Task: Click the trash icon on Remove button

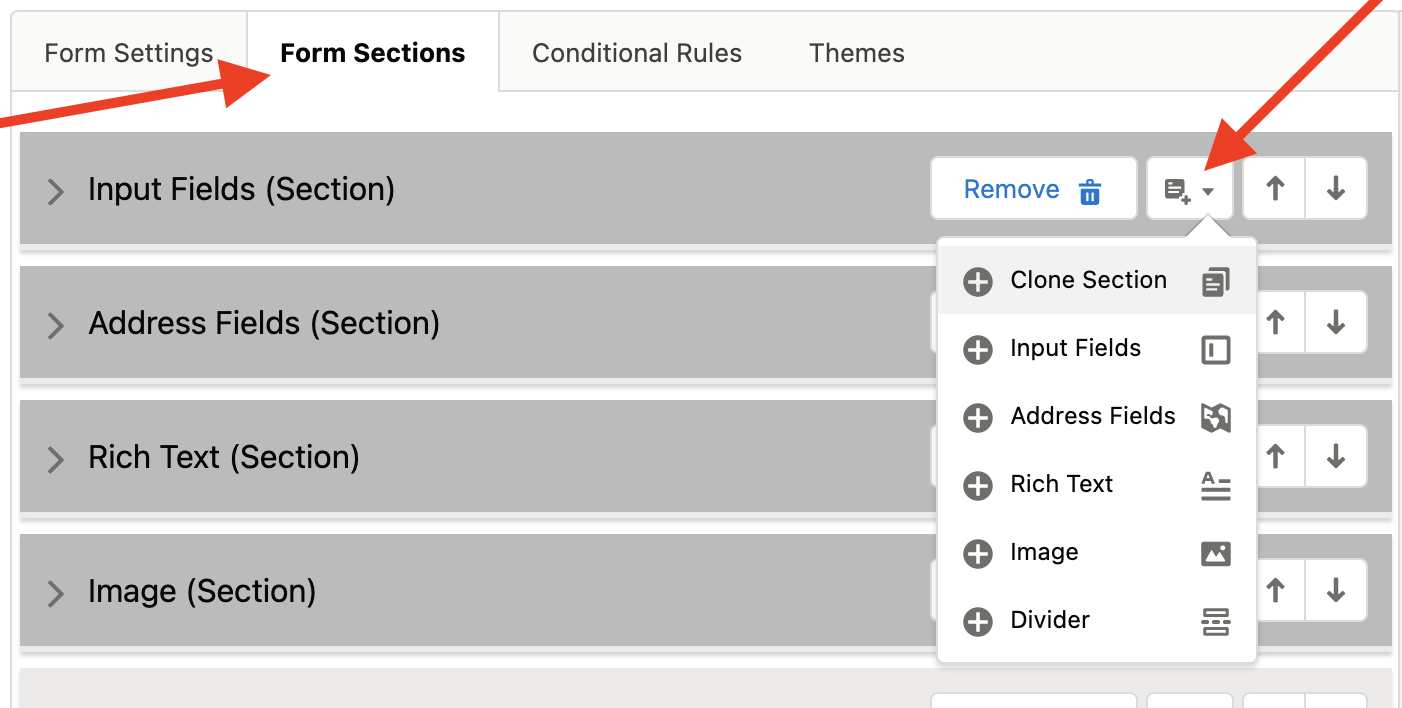Action: coord(1090,190)
